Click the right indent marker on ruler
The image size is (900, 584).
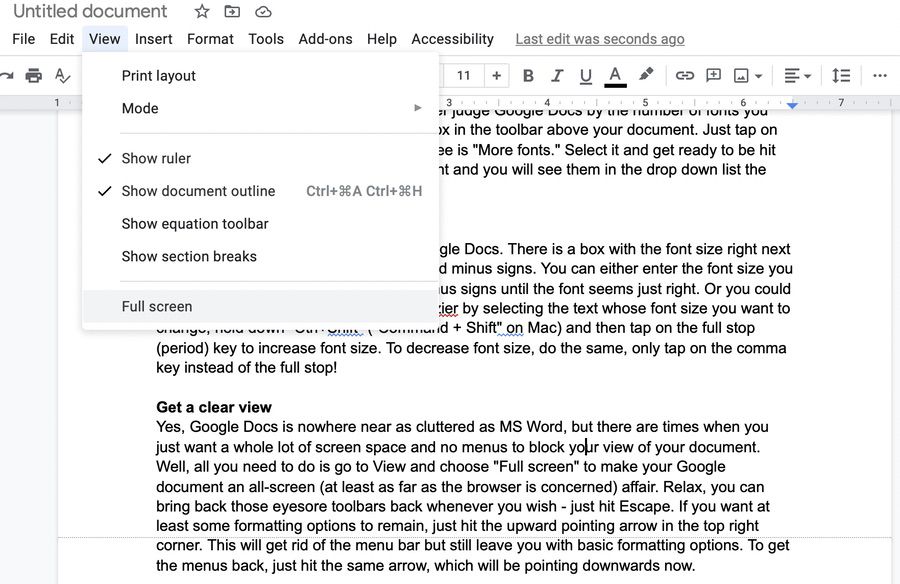792,105
